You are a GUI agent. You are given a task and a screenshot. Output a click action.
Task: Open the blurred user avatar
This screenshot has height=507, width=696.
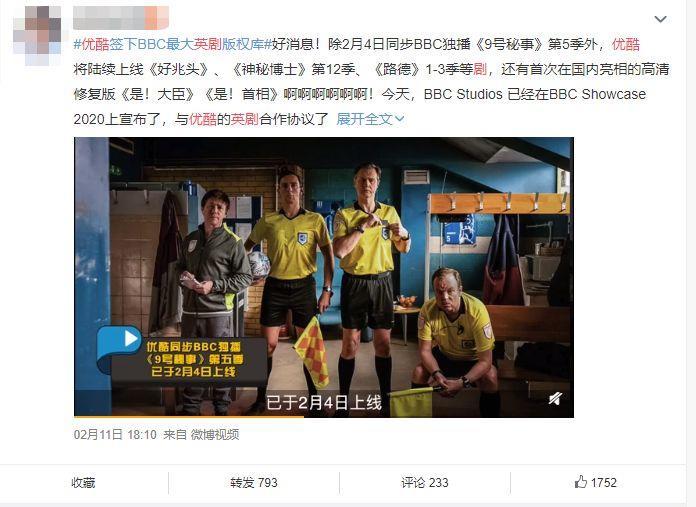(37, 36)
